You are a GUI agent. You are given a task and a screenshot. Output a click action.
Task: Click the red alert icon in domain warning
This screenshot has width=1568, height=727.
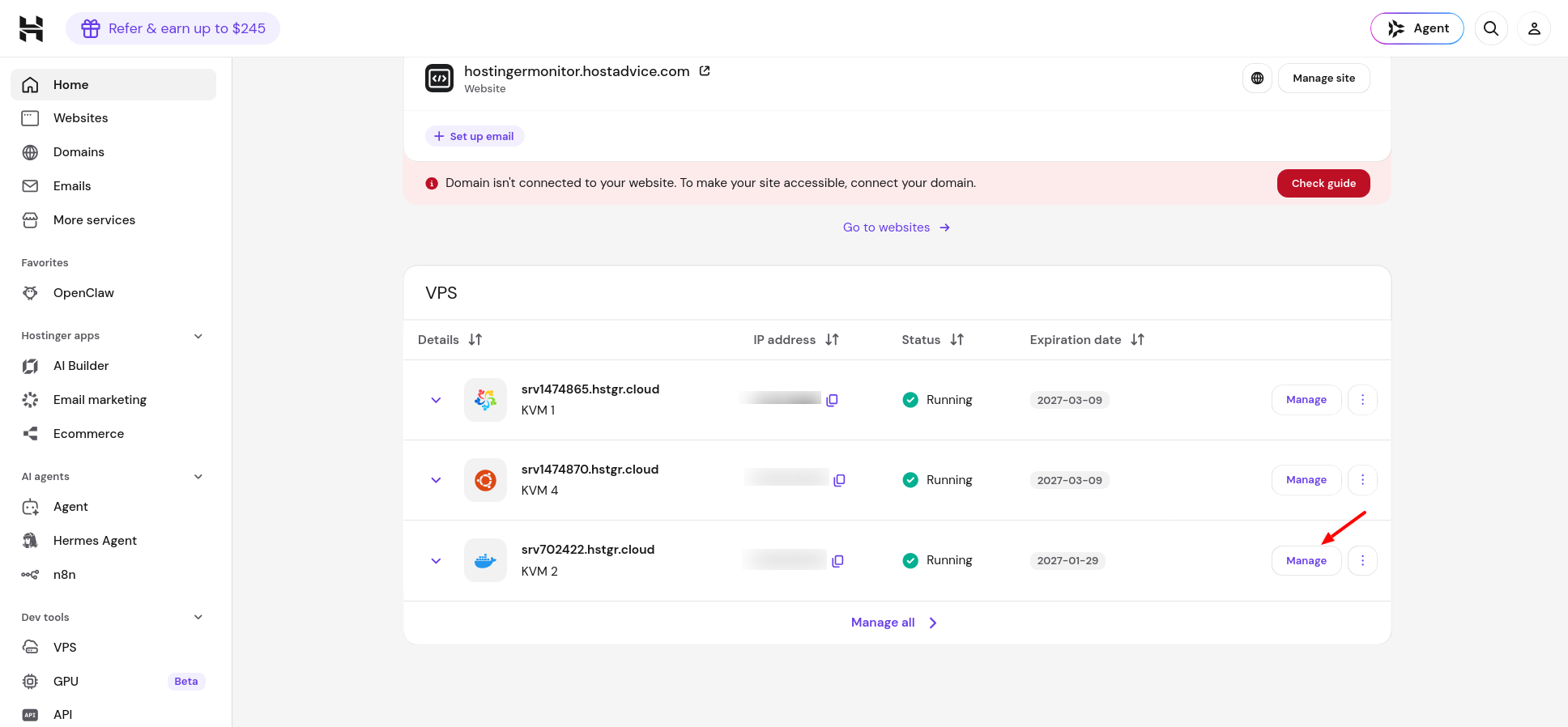pyautogui.click(x=432, y=183)
